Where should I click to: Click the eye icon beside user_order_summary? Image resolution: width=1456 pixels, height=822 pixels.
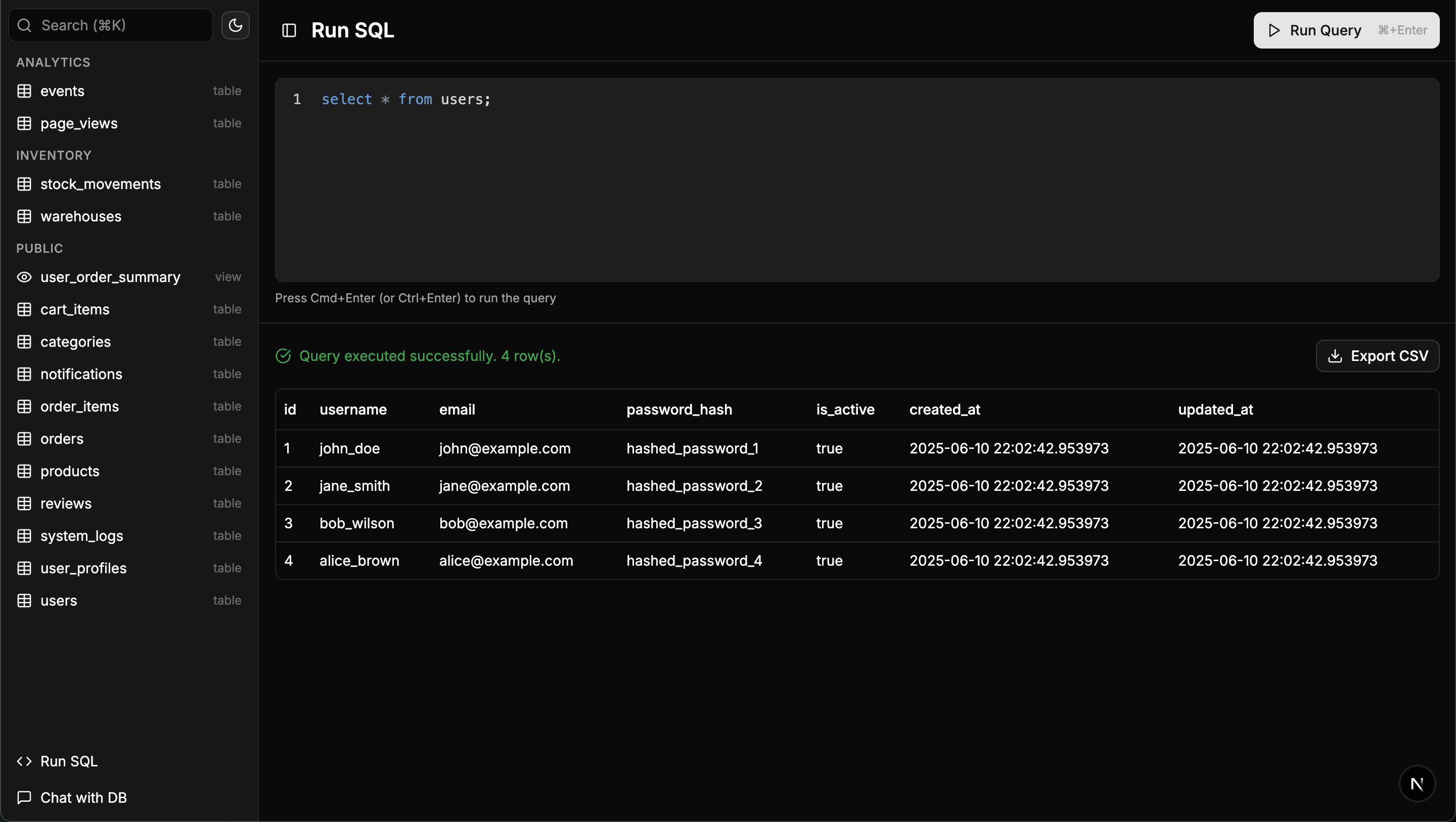coord(24,277)
